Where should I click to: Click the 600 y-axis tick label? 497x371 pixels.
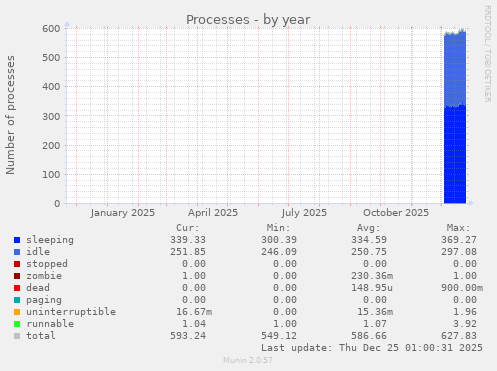(x=51, y=29)
